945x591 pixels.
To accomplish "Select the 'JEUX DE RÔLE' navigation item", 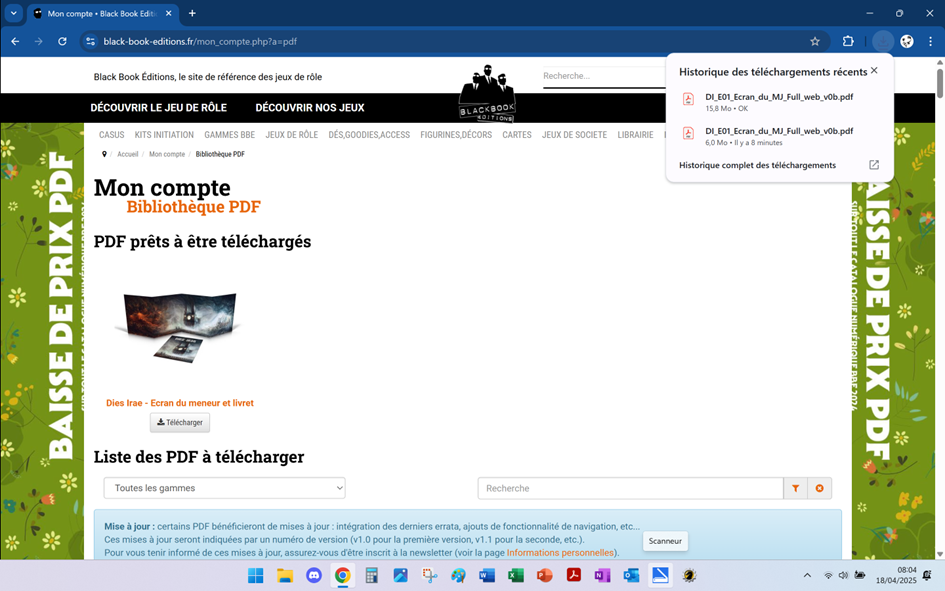I will tap(291, 135).
